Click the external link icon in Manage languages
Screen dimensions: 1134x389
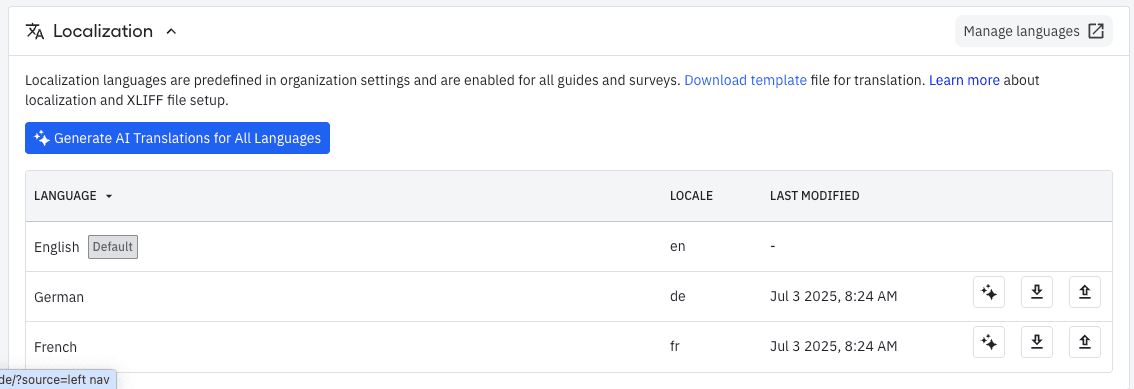(x=1096, y=31)
